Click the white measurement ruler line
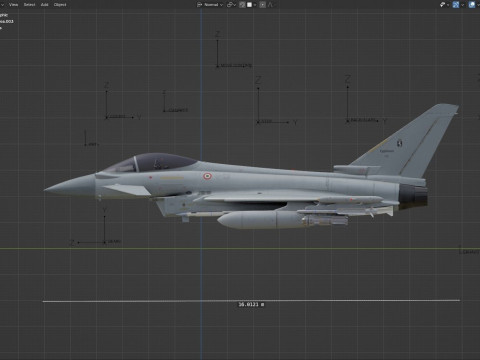The width and height of the screenshot is (480, 360). (x=251, y=301)
